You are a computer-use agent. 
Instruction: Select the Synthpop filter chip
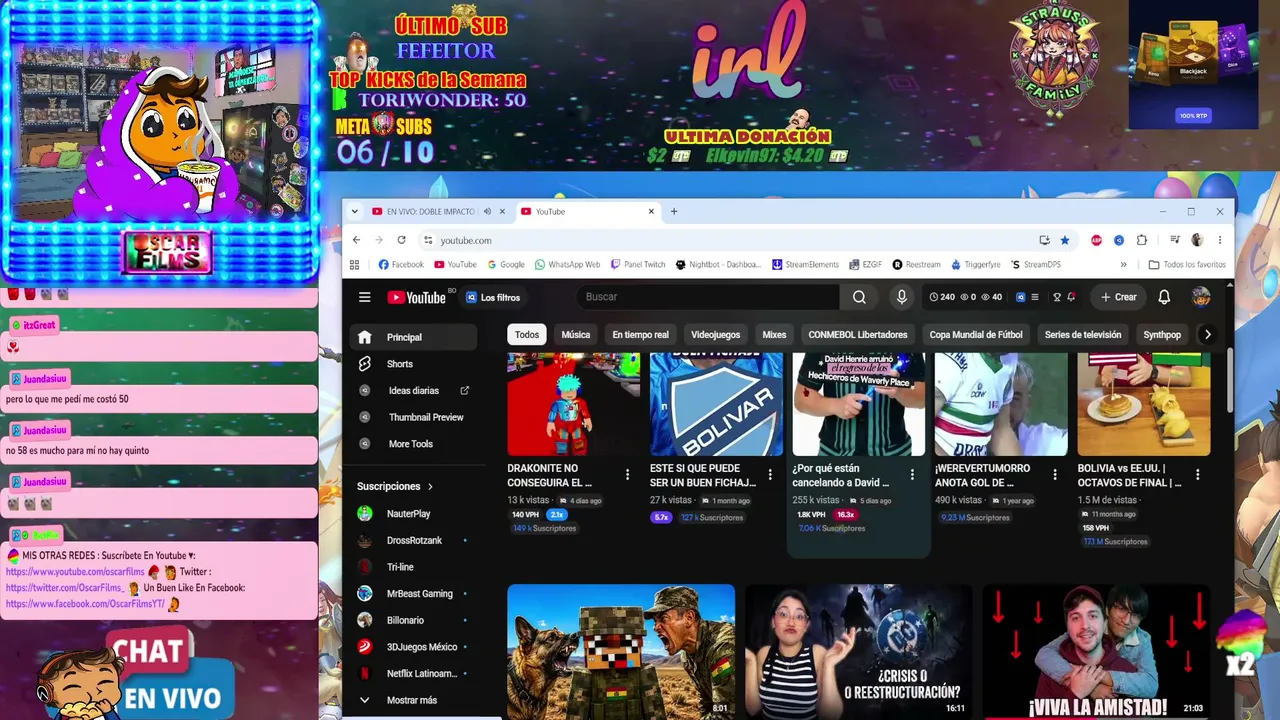1162,335
